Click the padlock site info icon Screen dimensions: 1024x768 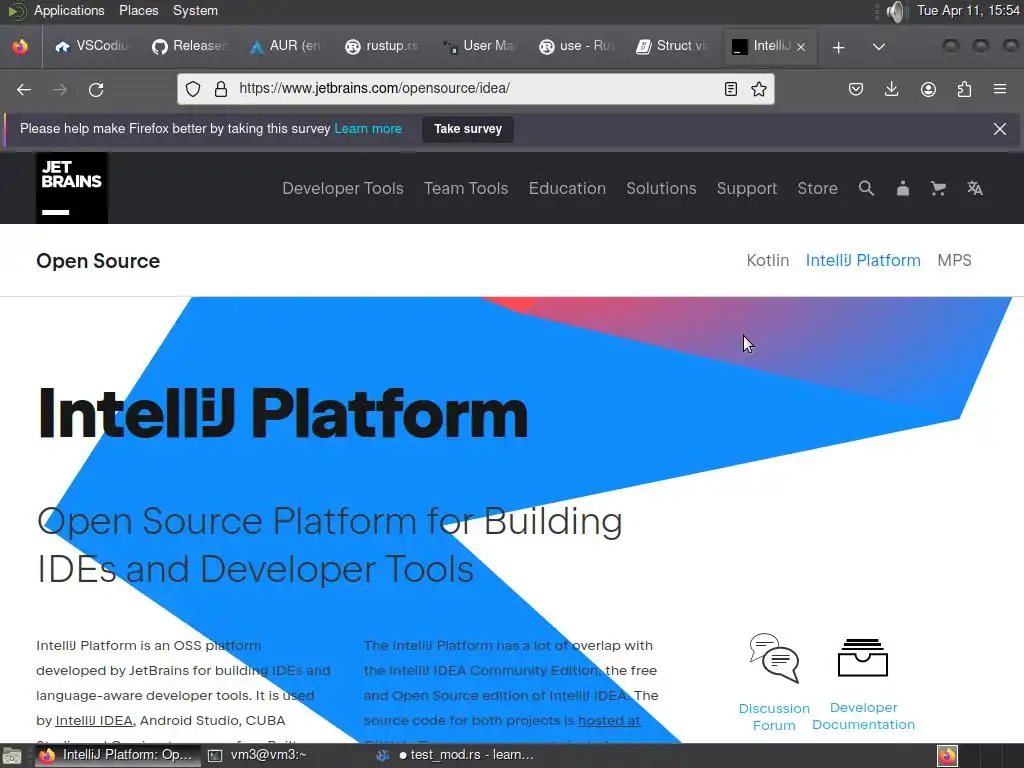coord(221,89)
